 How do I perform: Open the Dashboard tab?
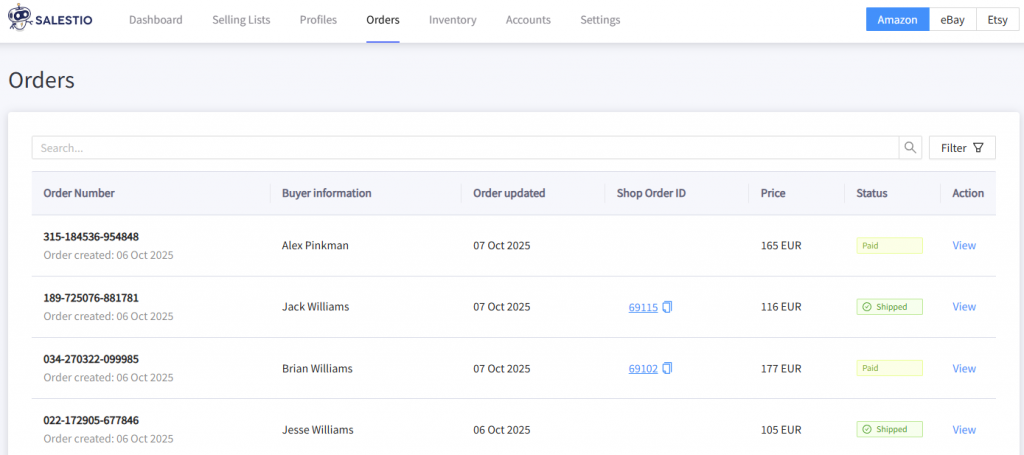(155, 20)
